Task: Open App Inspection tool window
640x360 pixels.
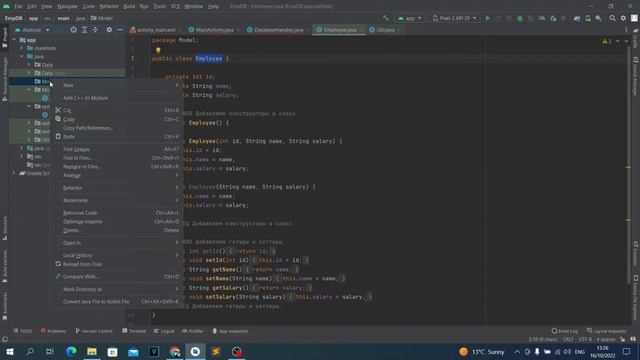Action: pyautogui.click(x=230, y=331)
